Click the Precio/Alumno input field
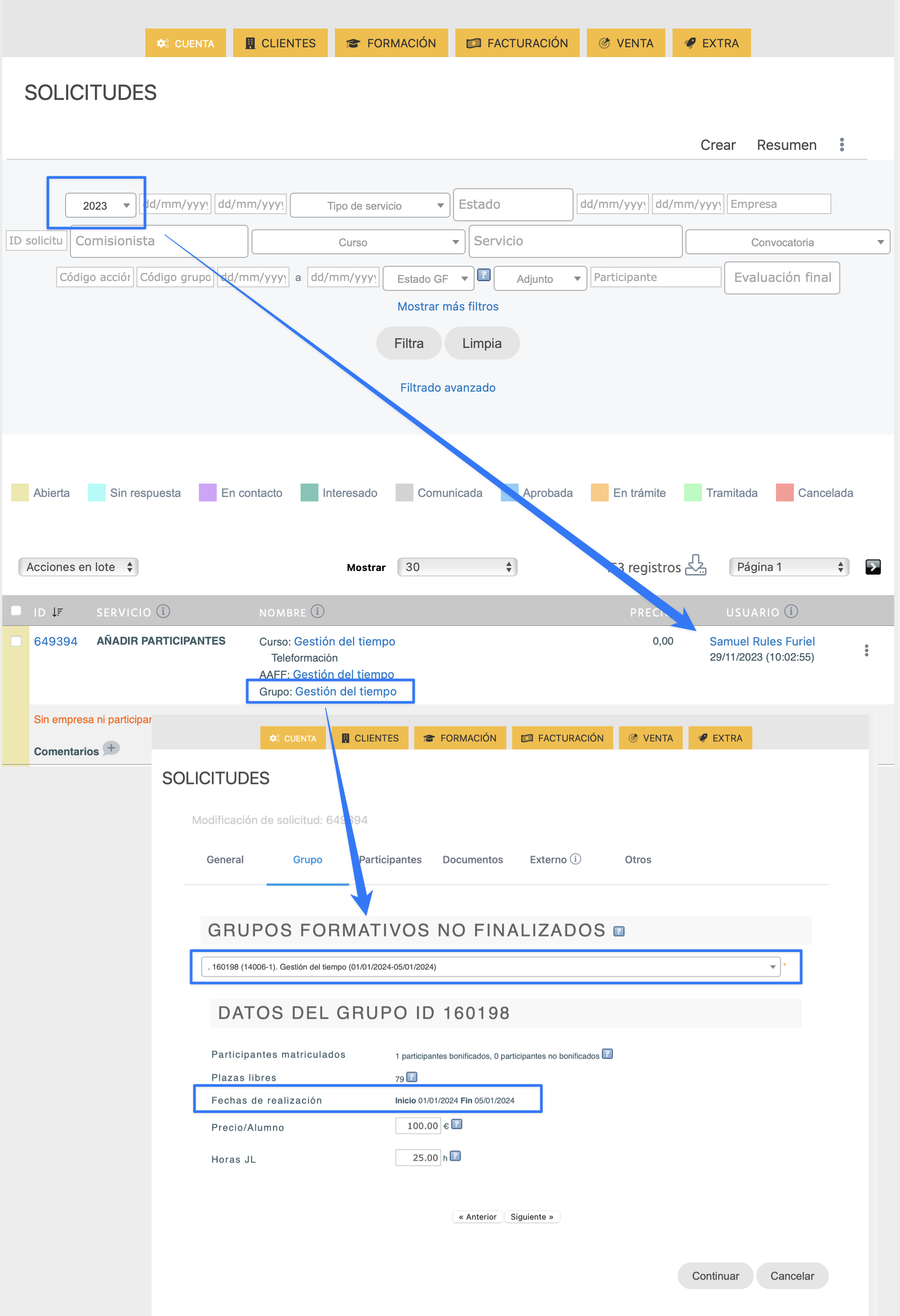This screenshot has width=900, height=1316. tap(418, 1126)
